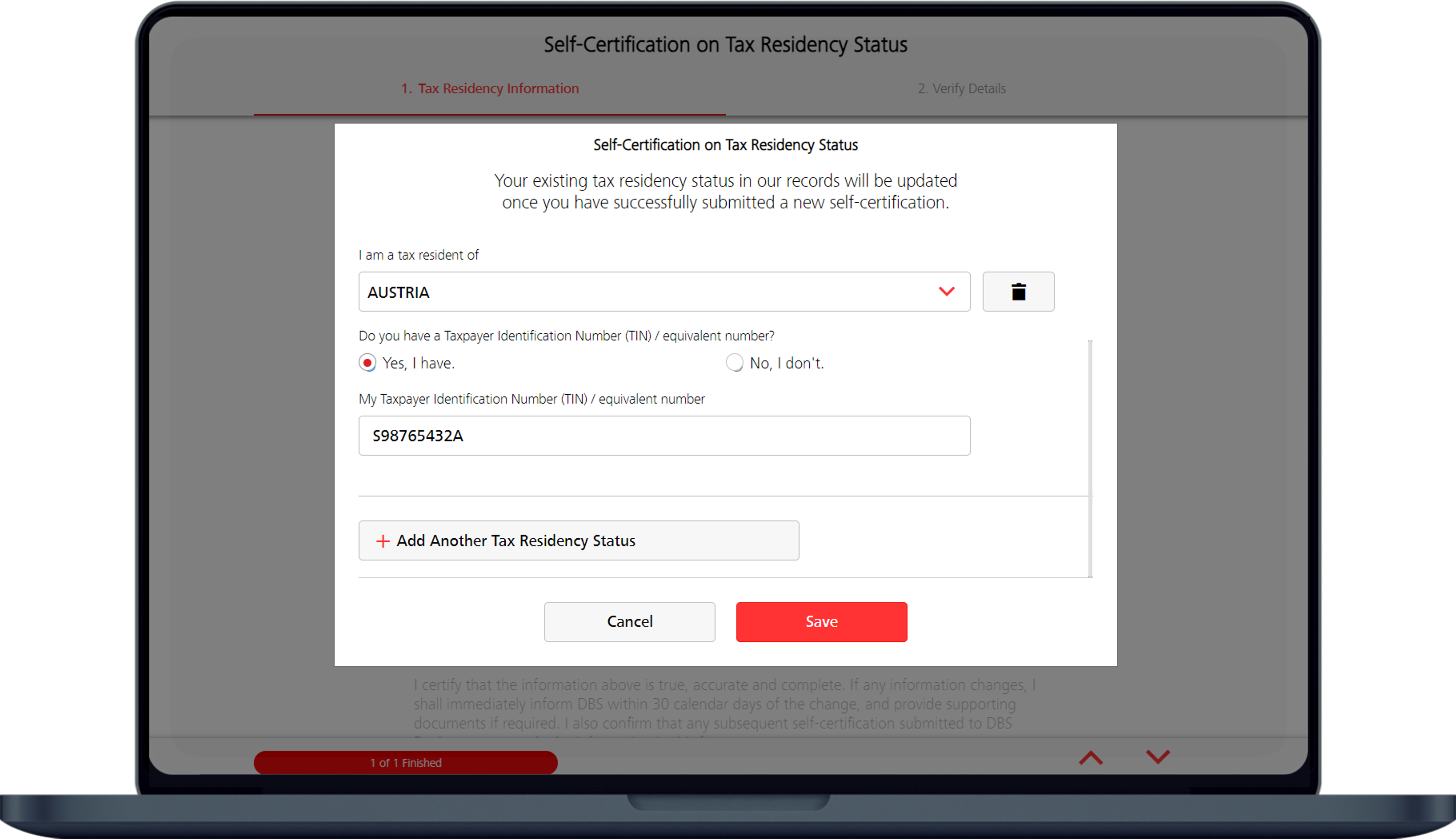Click the down chevron at bottom right

coord(1158,757)
